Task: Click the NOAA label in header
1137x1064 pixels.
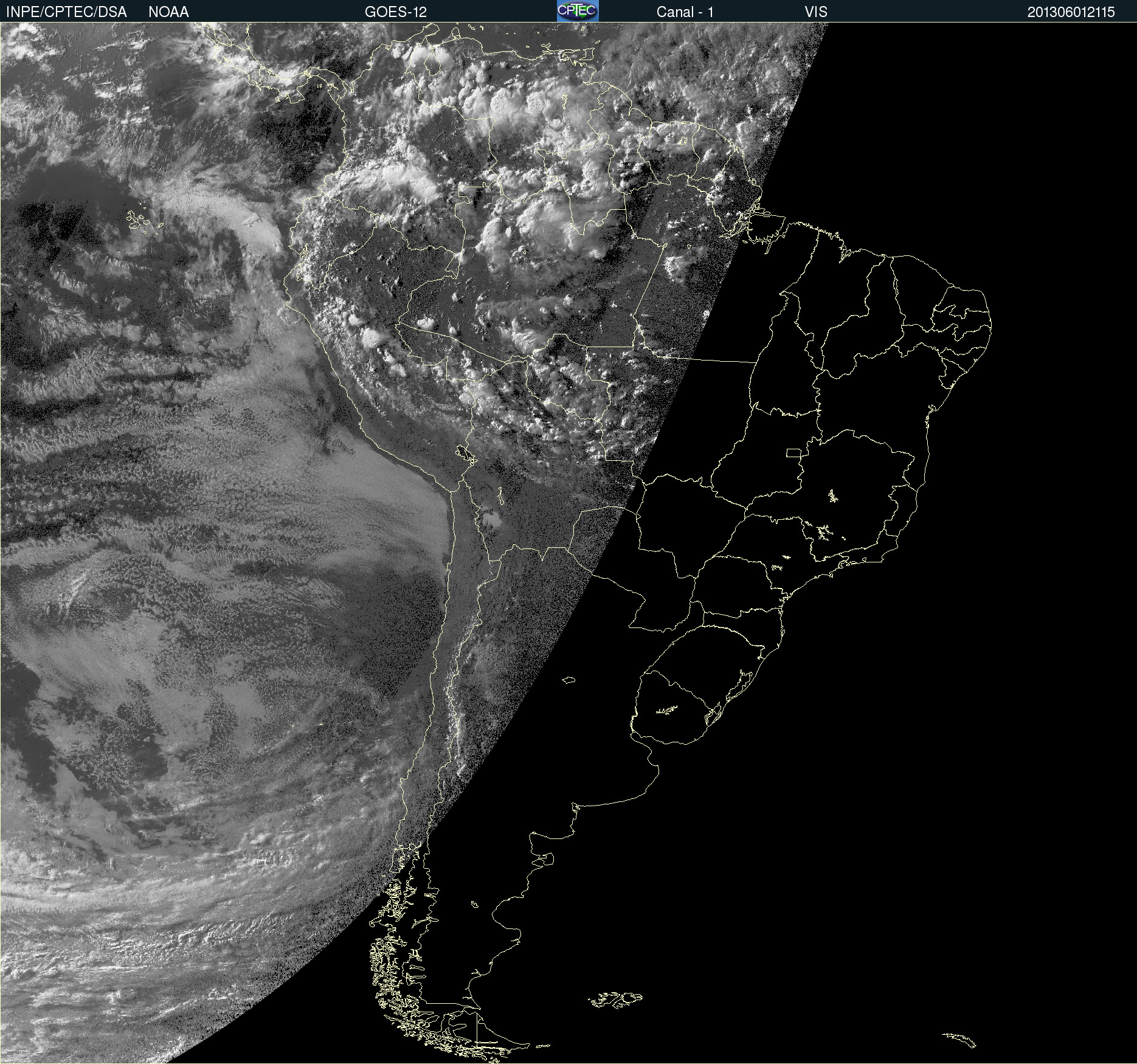Action: [168, 12]
